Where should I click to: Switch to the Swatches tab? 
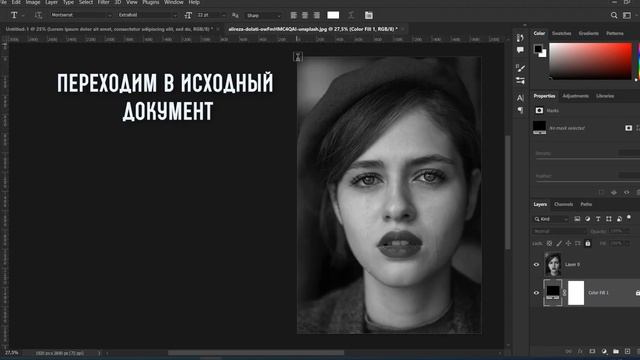[x=562, y=33]
